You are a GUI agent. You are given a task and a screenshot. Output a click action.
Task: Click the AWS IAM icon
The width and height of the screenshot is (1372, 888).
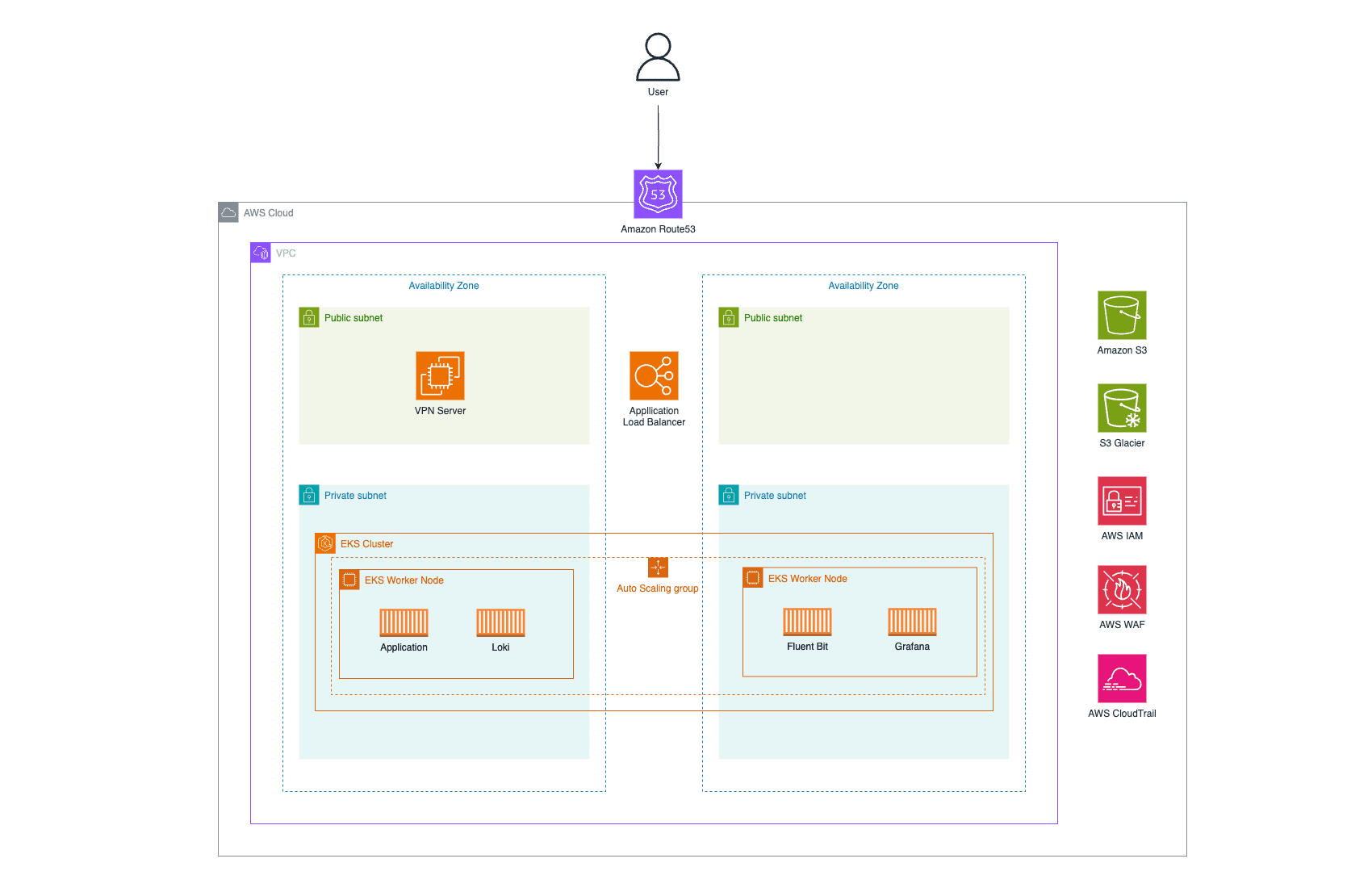pyautogui.click(x=1122, y=501)
